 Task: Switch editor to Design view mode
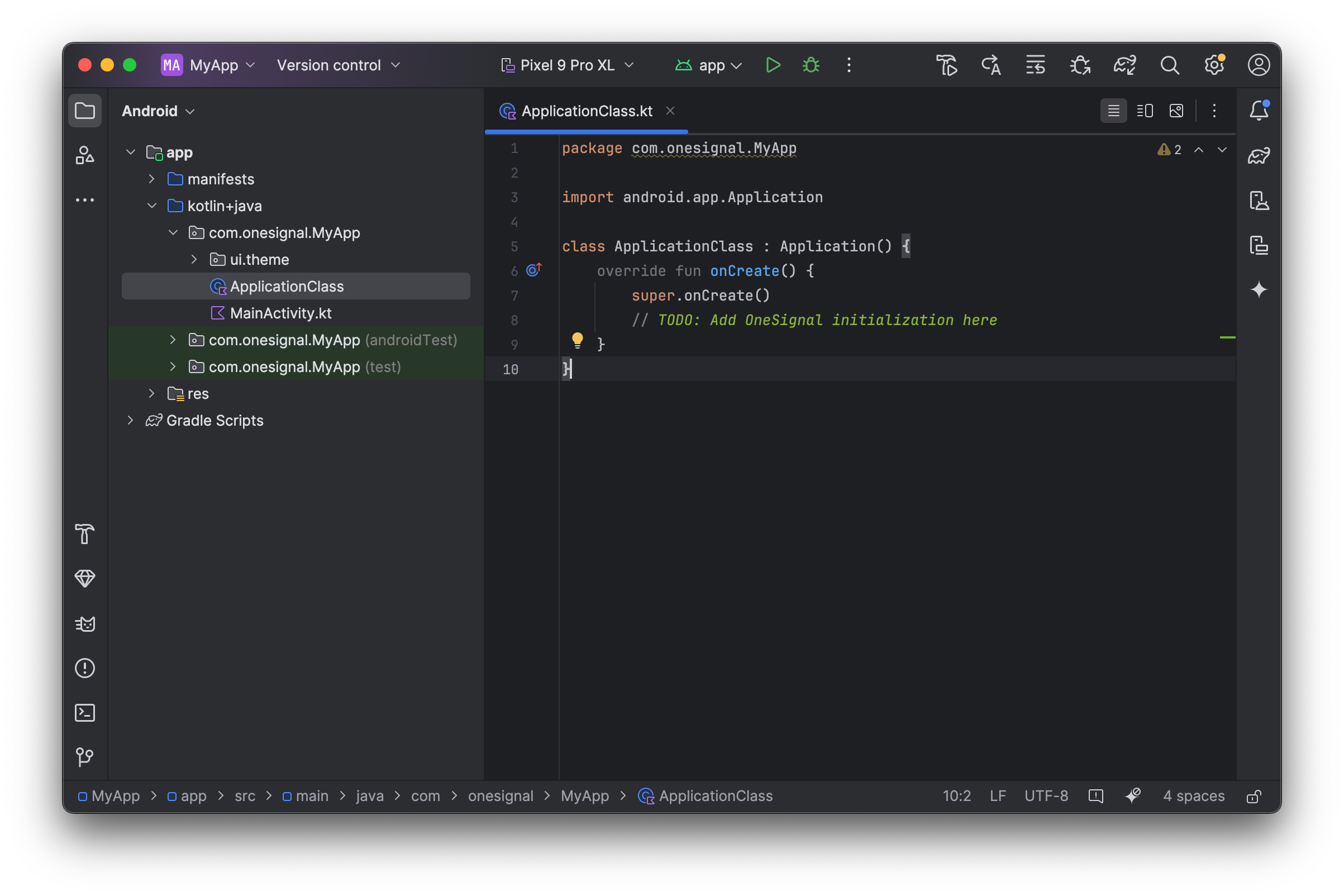pyautogui.click(x=1176, y=111)
